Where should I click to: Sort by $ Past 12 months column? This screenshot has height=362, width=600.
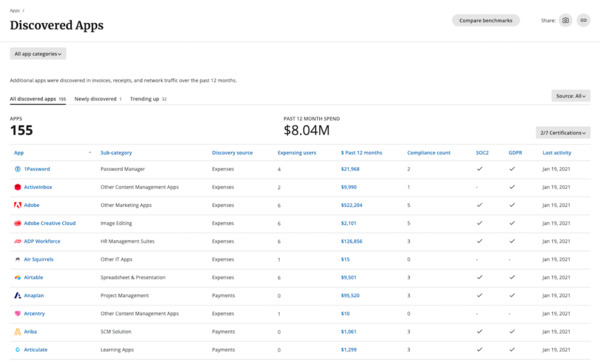tap(362, 153)
